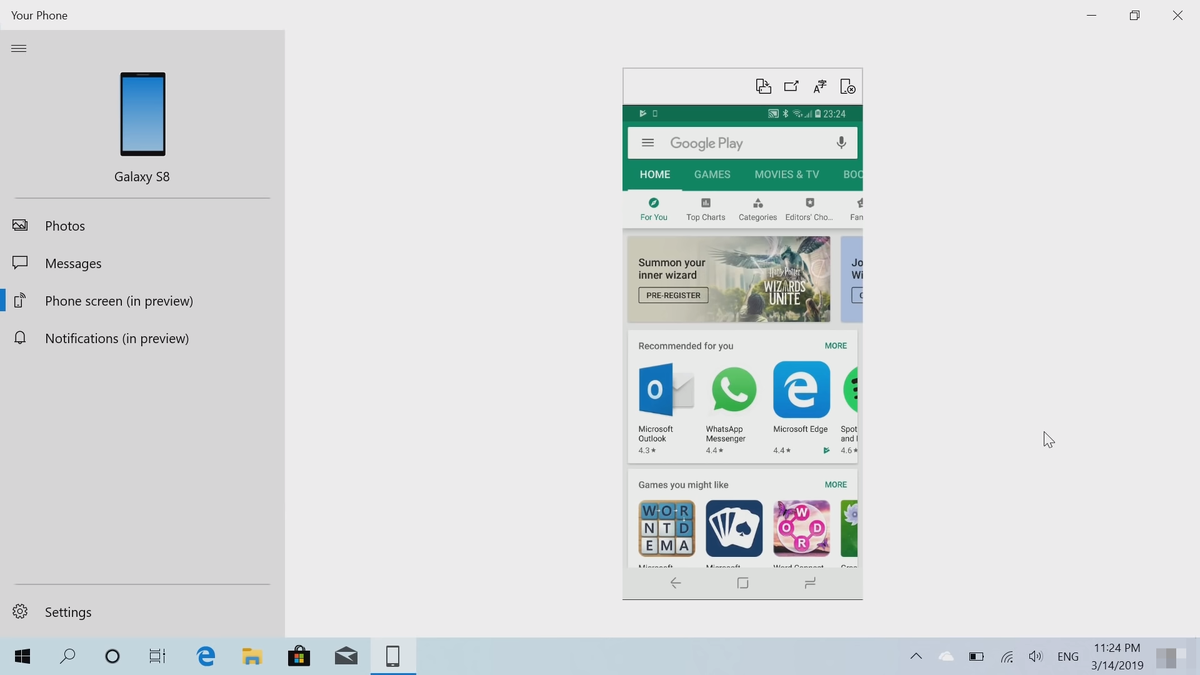Viewport: 1200px width, 675px height.
Task: Open the word puzzle game icon
Action: [666, 528]
